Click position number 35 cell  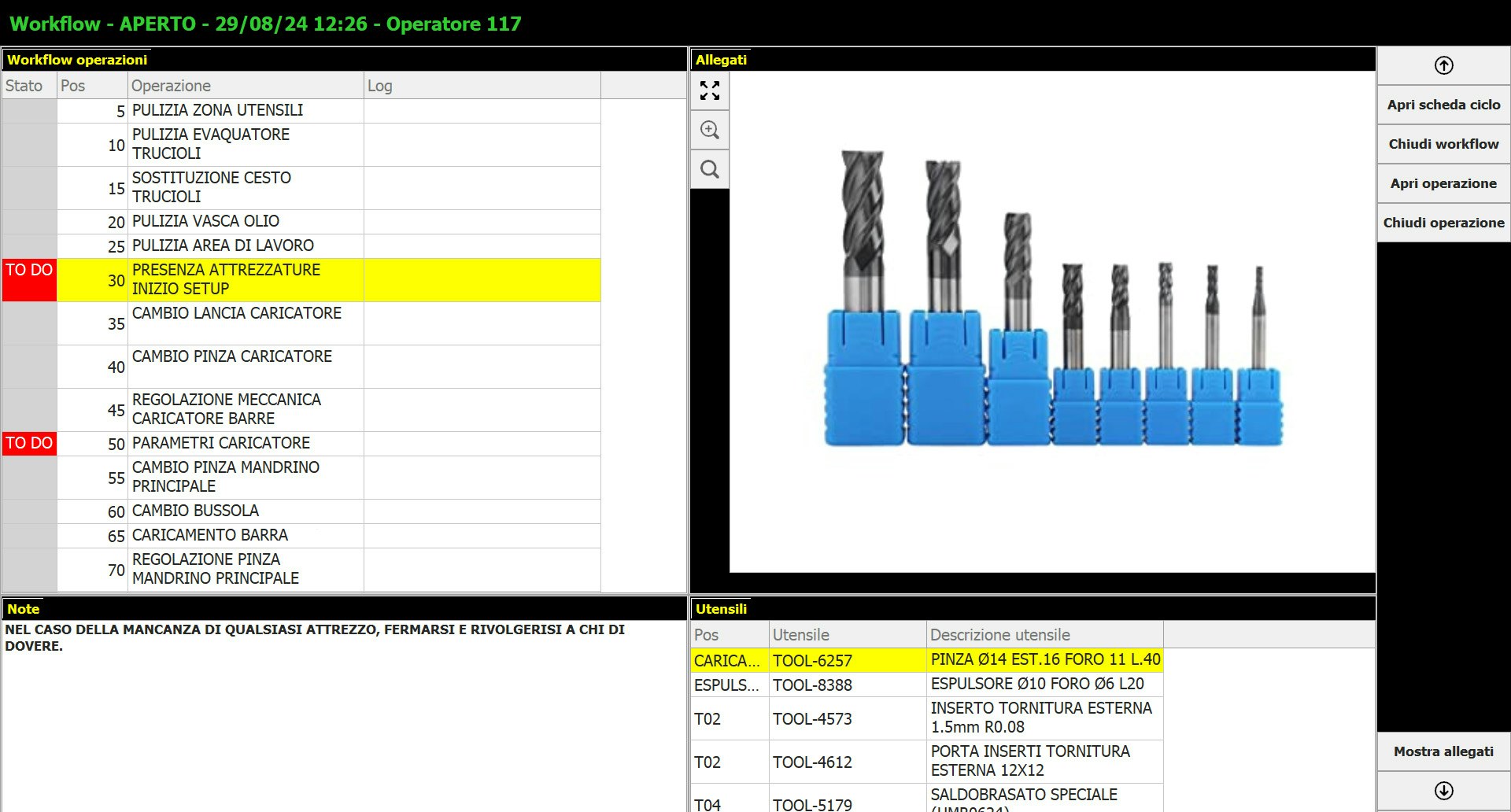92,323
